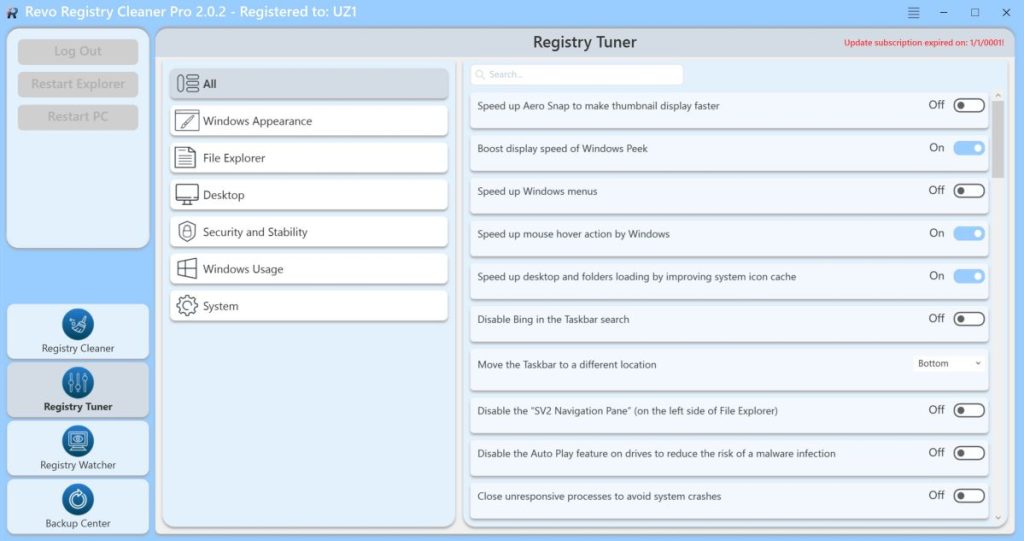Click the Search input field
The image size is (1024, 541).
click(578, 75)
